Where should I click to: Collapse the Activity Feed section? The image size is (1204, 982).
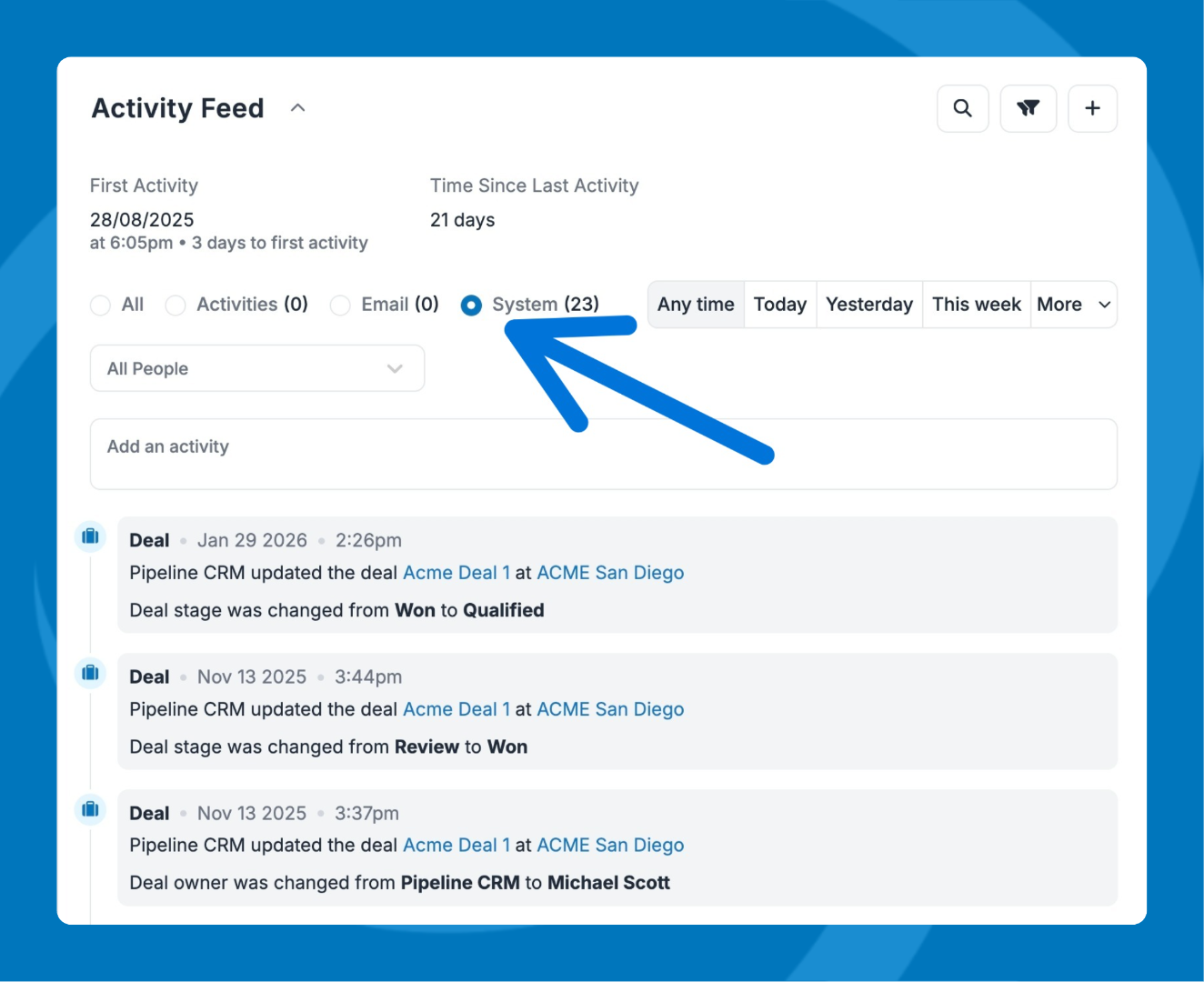tap(297, 108)
